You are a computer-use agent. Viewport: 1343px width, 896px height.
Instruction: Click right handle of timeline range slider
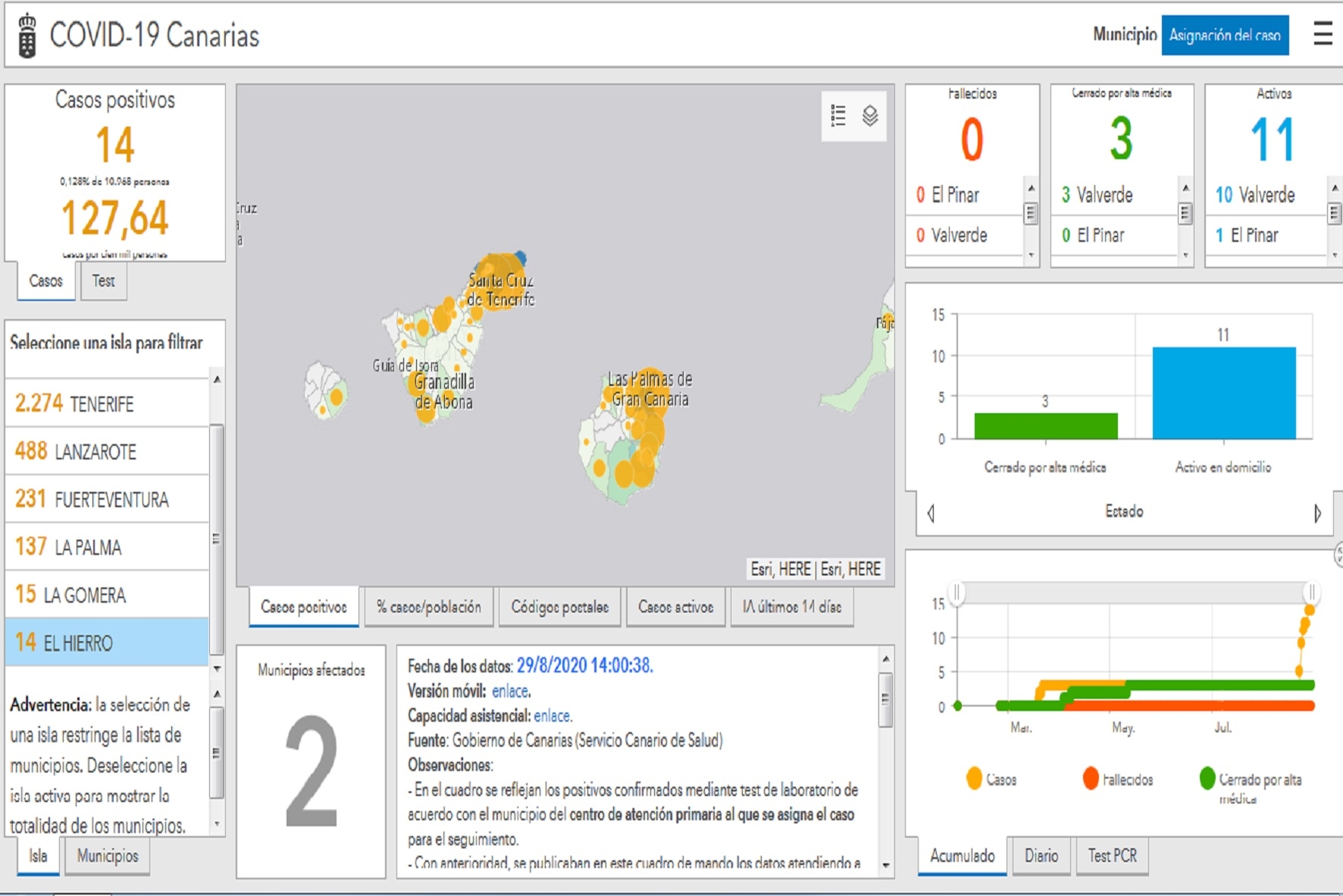pyautogui.click(x=1311, y=592)
